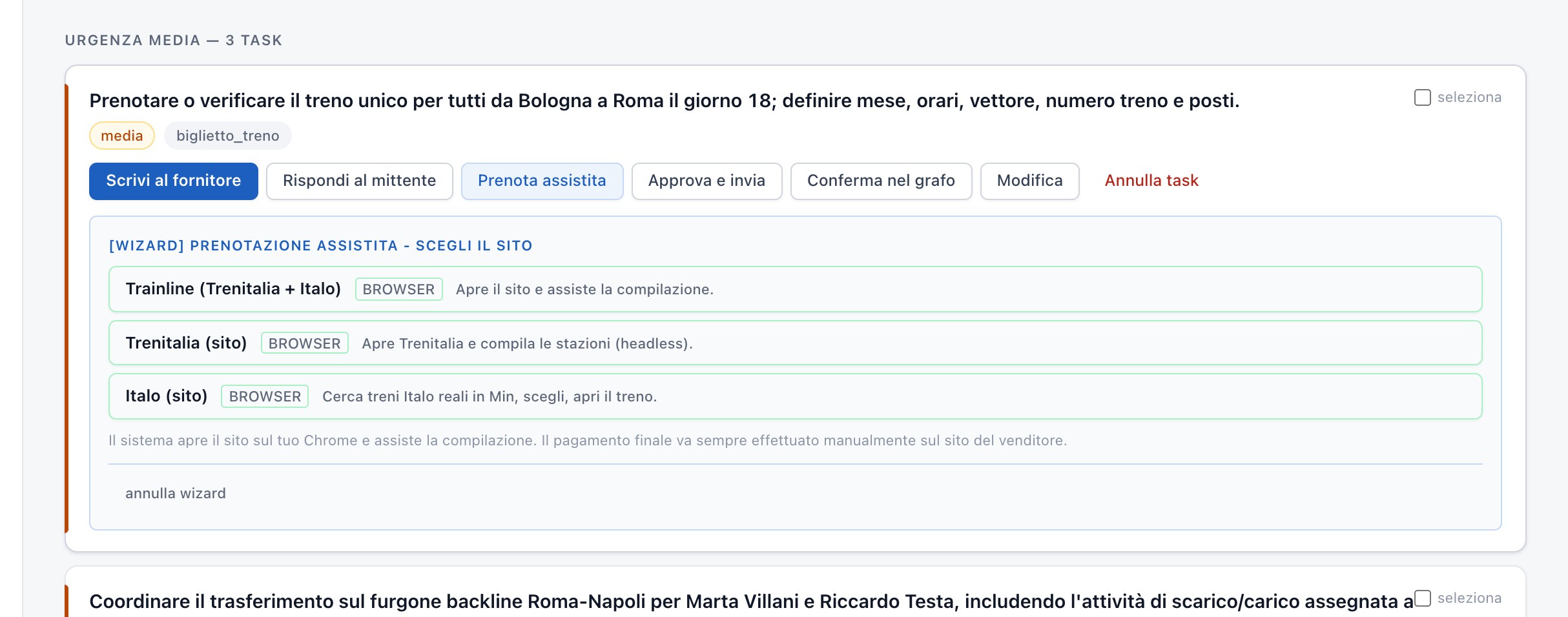Click URGENZA MEDIA — 3 TASK heading
Screen dimensions: 1568x617
pos(174,40)
